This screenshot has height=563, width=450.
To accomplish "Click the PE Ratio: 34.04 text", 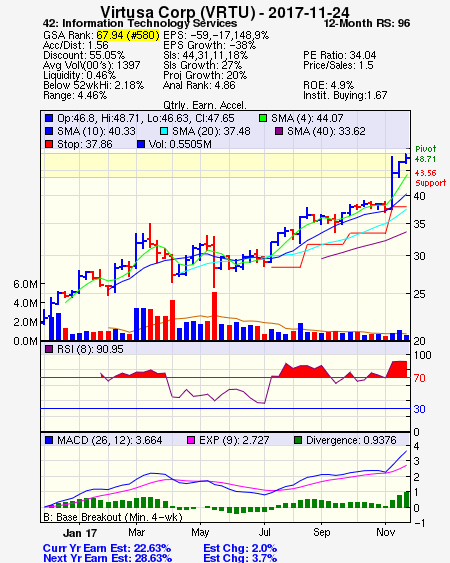I will pyautogui.click(x=339, y=55).
